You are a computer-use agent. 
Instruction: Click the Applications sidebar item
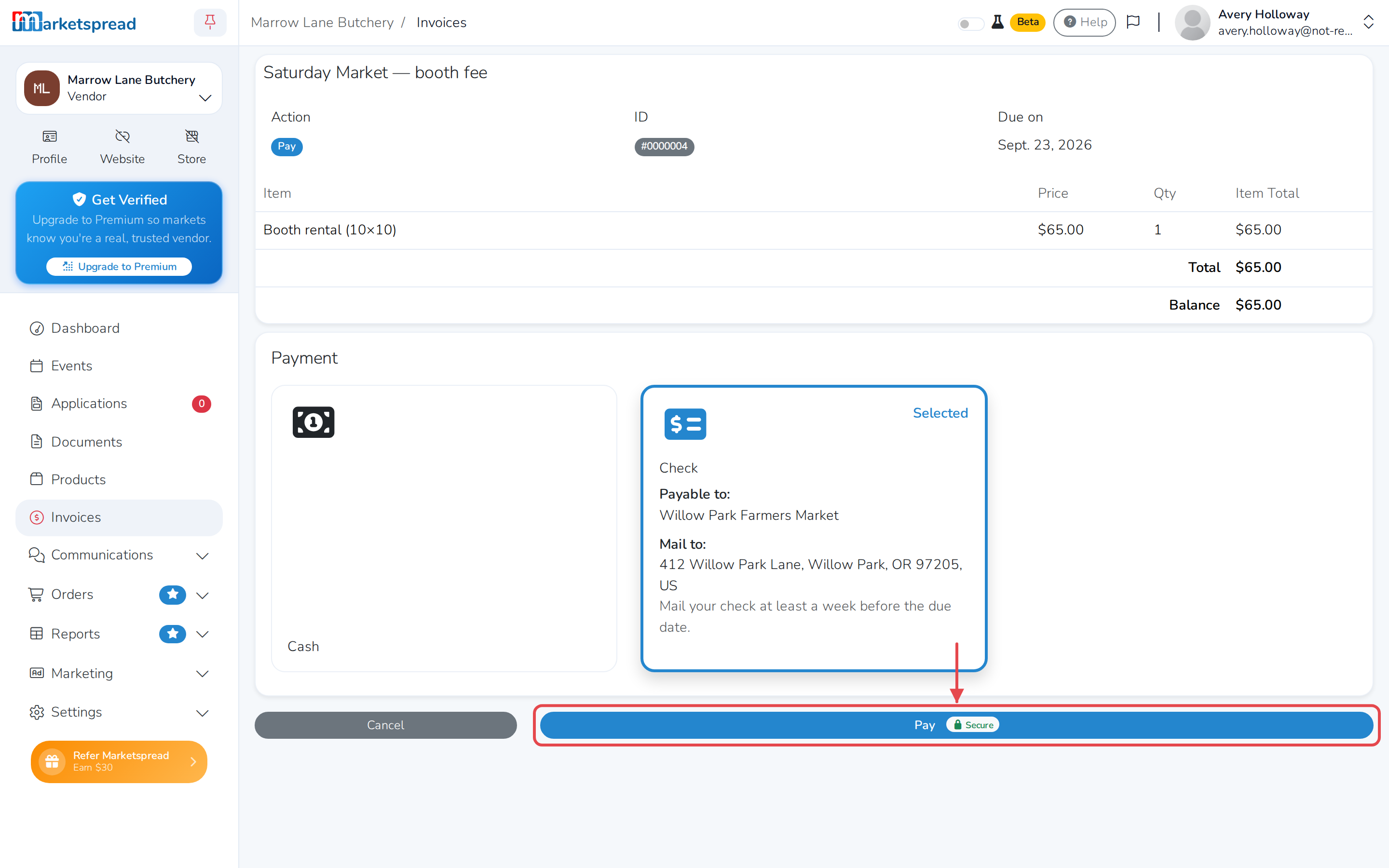(x=119, y=404)
